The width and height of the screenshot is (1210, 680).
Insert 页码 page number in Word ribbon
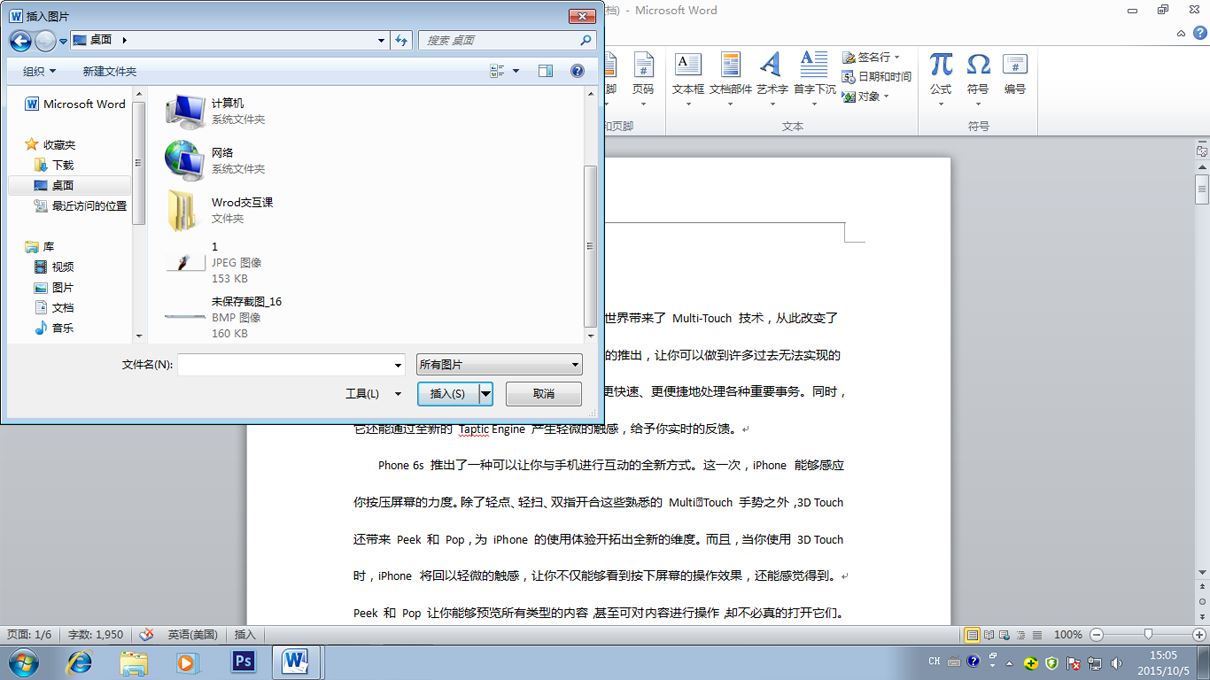click(643, 78)
